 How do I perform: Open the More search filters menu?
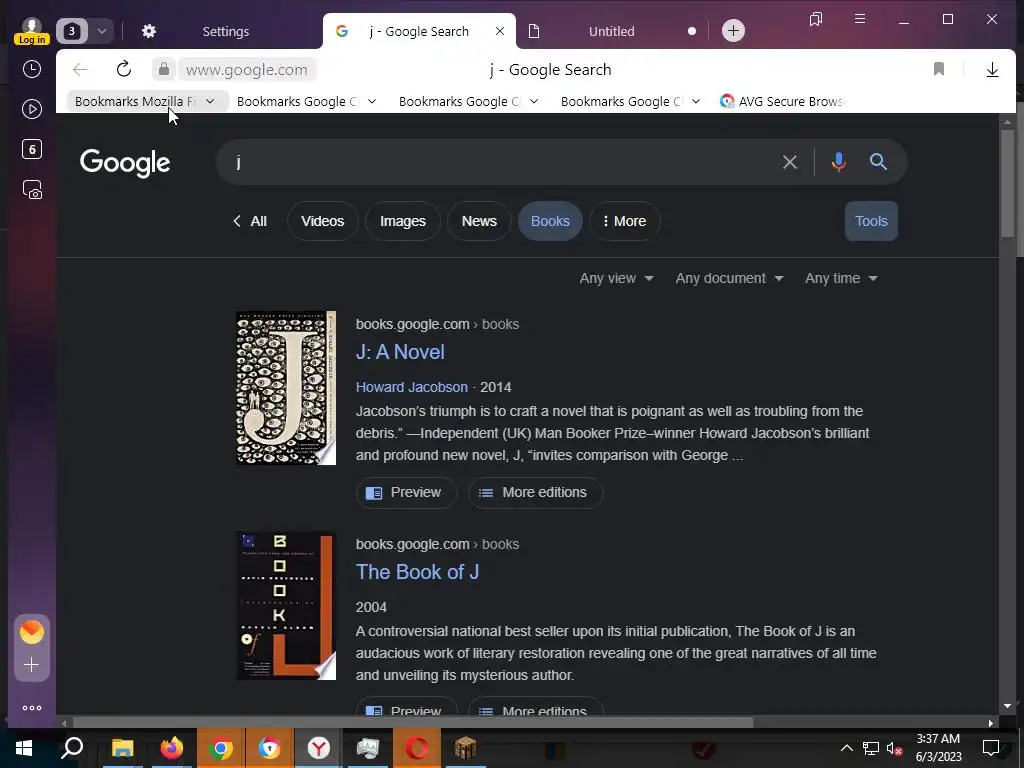coord(624,221)
